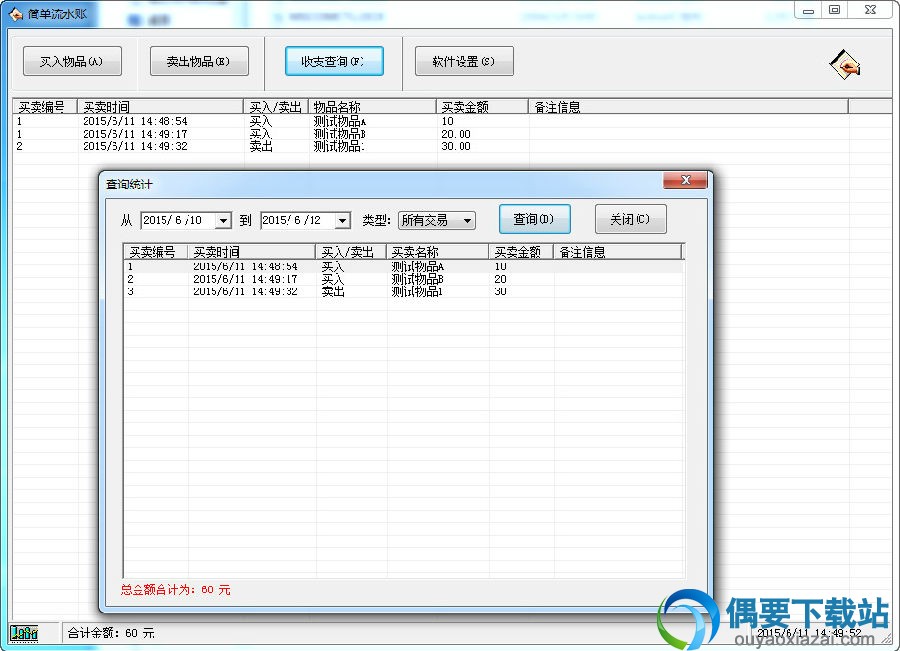Click the main window 买卖编号 column header
The width and height of the screenshot is (900, 651).
point(45,107)
